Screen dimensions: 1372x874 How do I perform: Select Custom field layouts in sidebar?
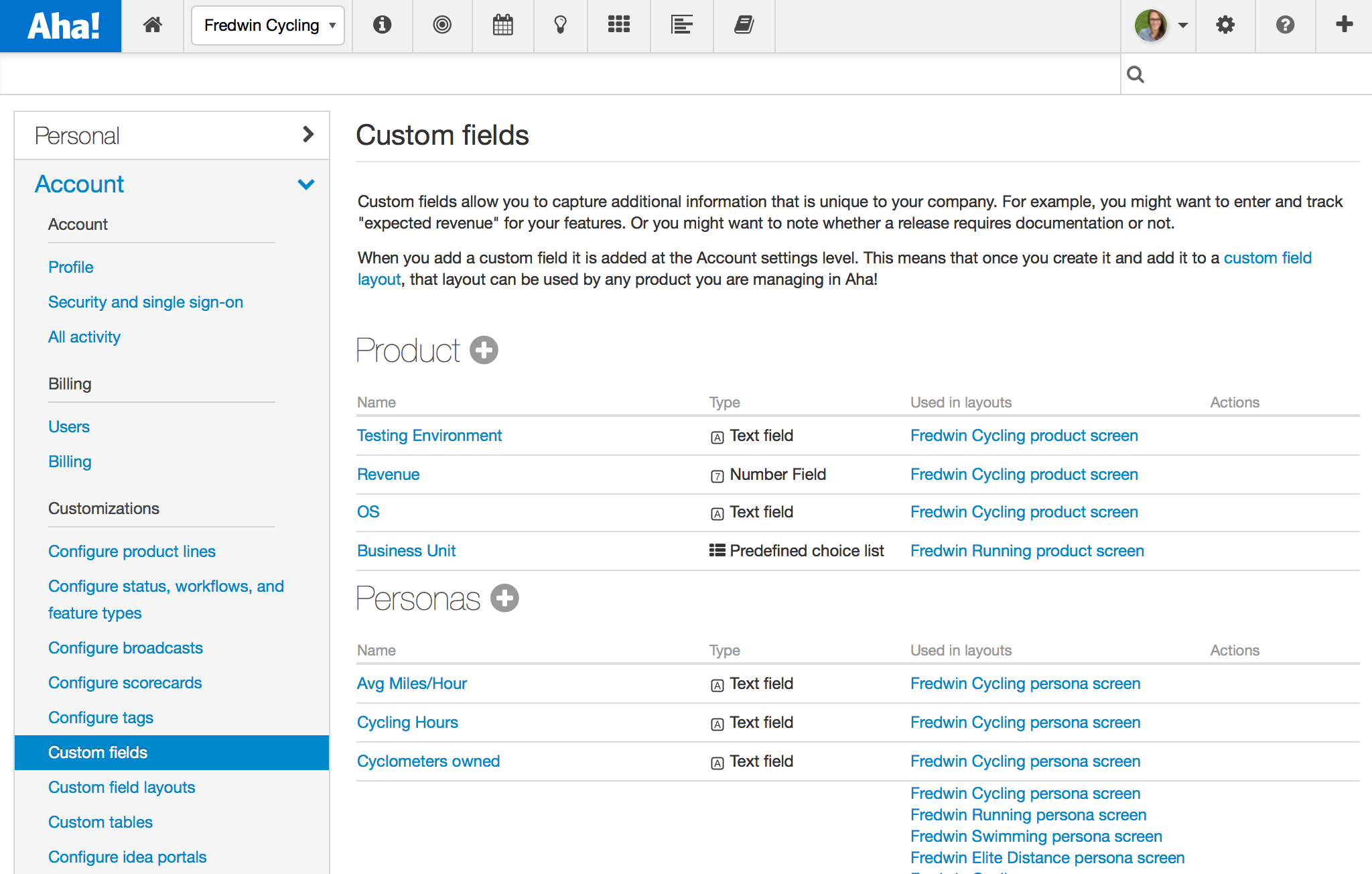[121, 787]
